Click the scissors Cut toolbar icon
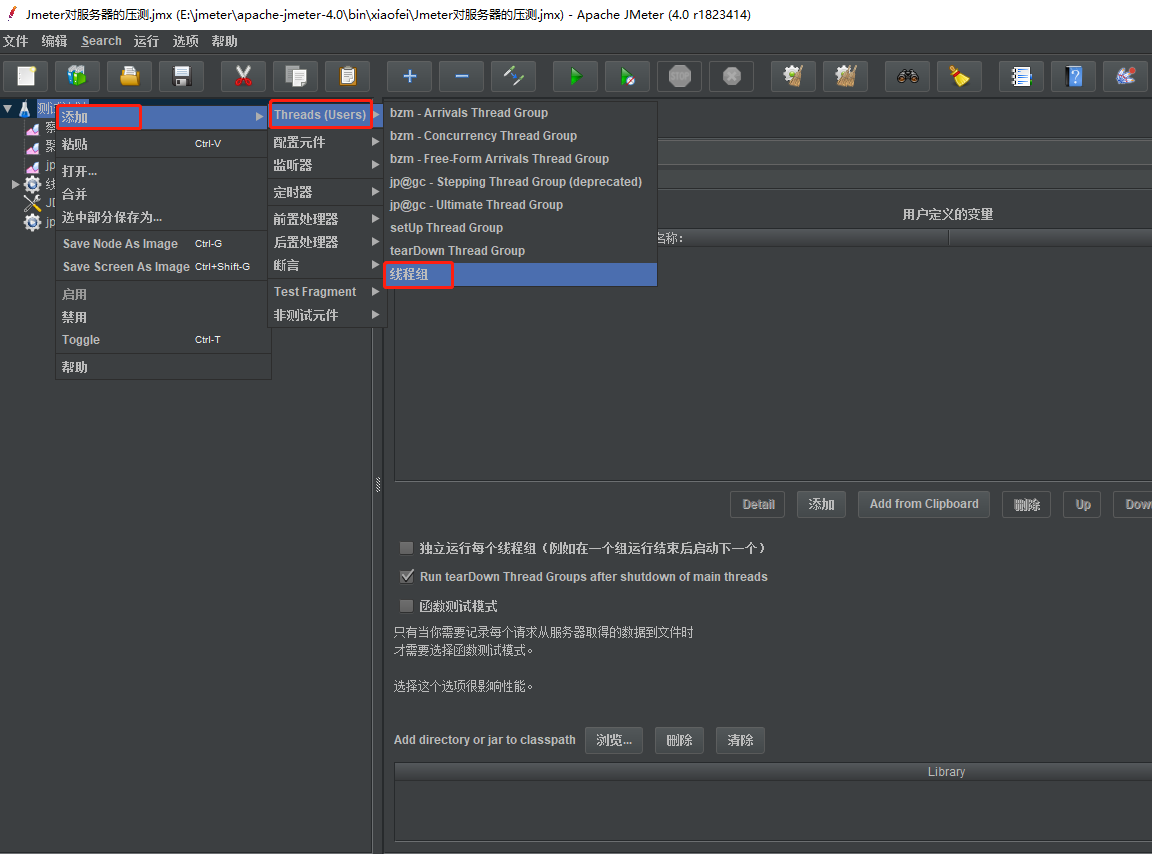The image size is (1152, 854). (x=243, y=76)
